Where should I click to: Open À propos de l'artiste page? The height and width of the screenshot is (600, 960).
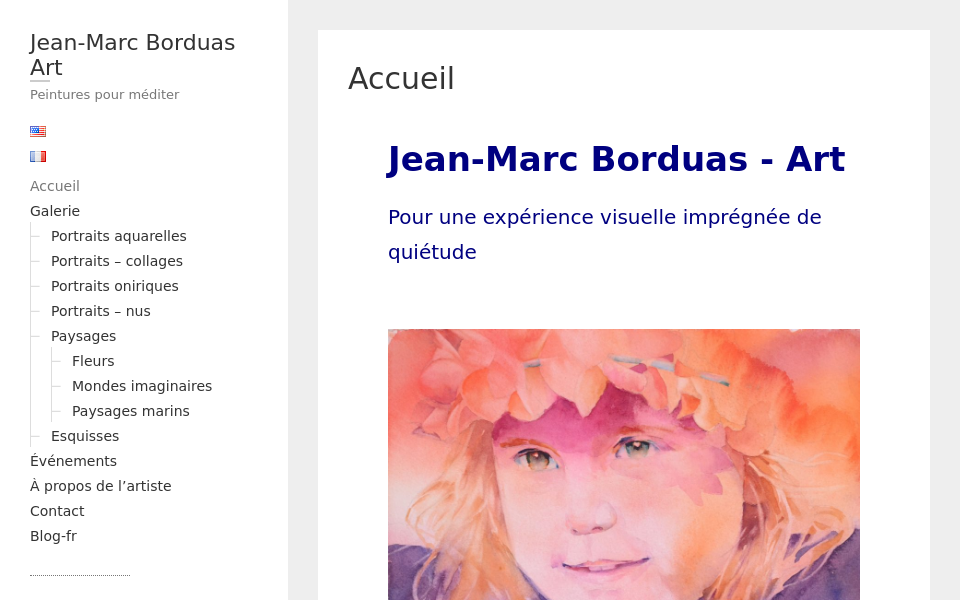coord(100,486)
